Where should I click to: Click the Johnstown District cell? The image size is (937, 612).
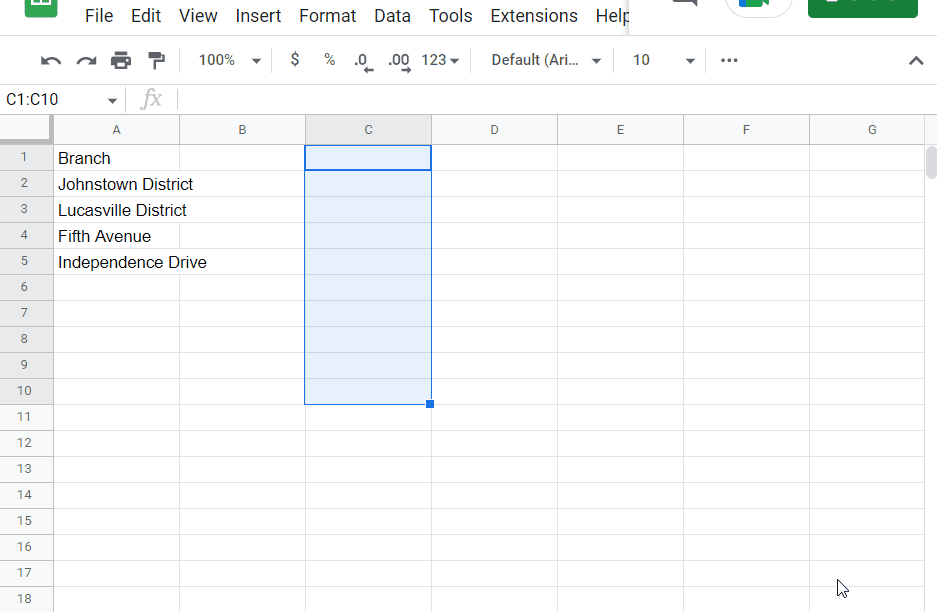point(116,184)
